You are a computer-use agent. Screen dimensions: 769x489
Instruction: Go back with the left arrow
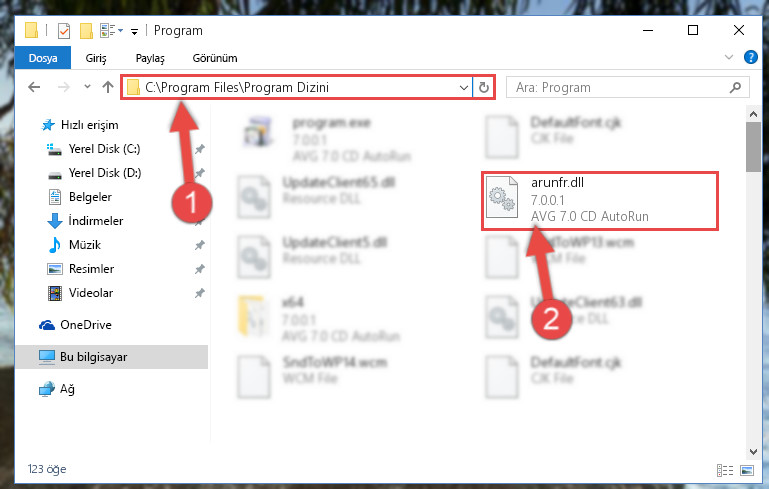point(34,87)
